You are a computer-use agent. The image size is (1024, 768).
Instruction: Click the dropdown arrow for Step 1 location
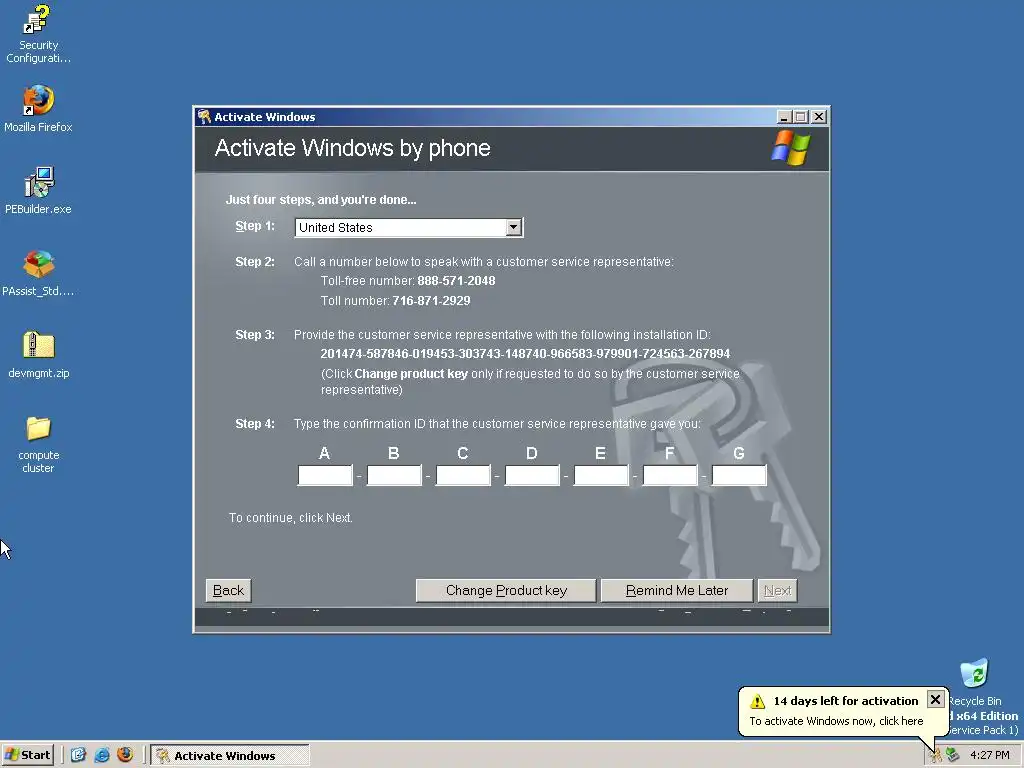click(514, 227)
